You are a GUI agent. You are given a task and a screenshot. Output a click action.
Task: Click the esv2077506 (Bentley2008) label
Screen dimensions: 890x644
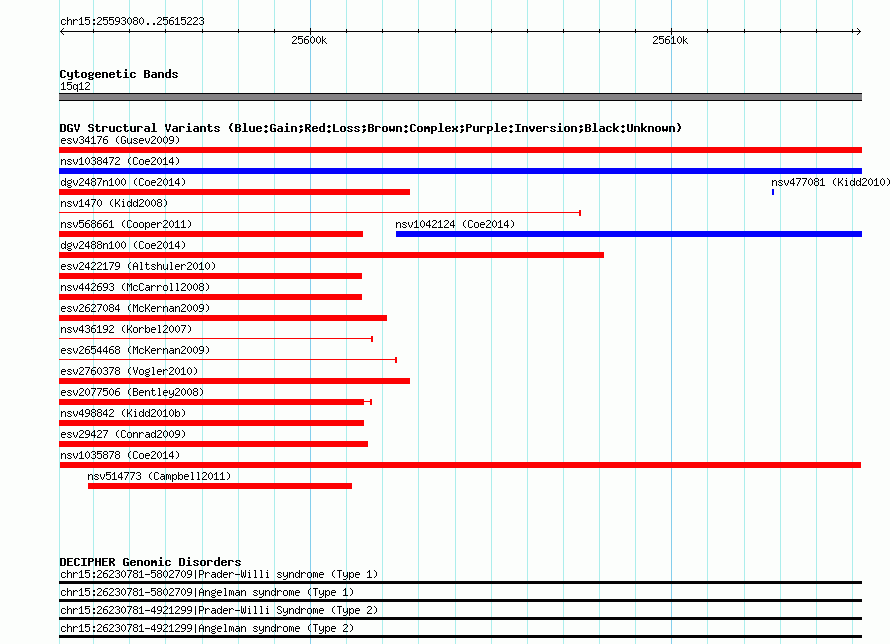132,392
